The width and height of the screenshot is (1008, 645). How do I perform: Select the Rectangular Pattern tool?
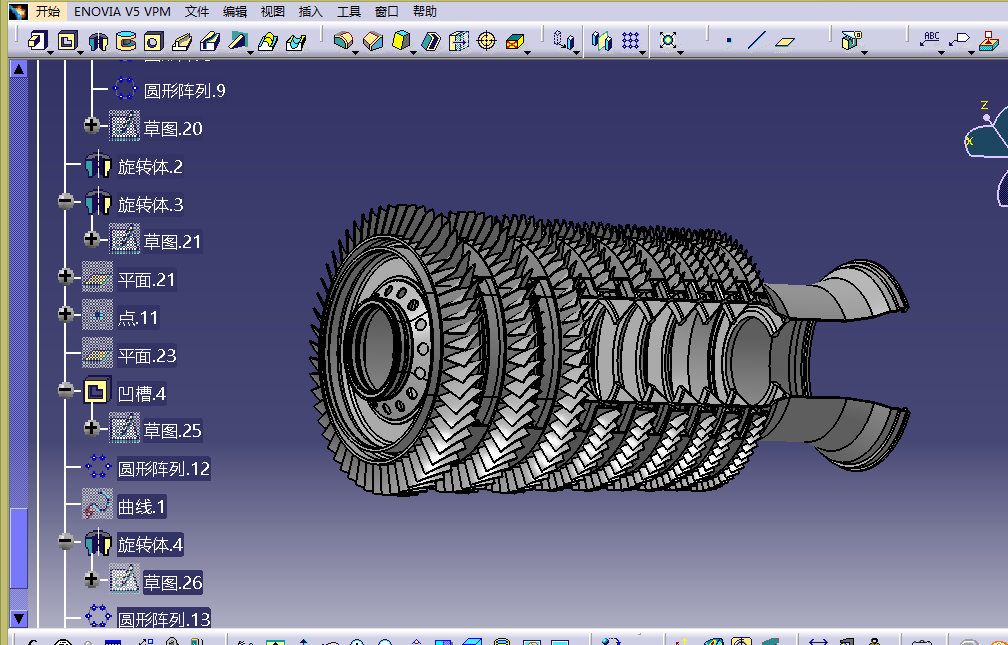coord(630,41)
